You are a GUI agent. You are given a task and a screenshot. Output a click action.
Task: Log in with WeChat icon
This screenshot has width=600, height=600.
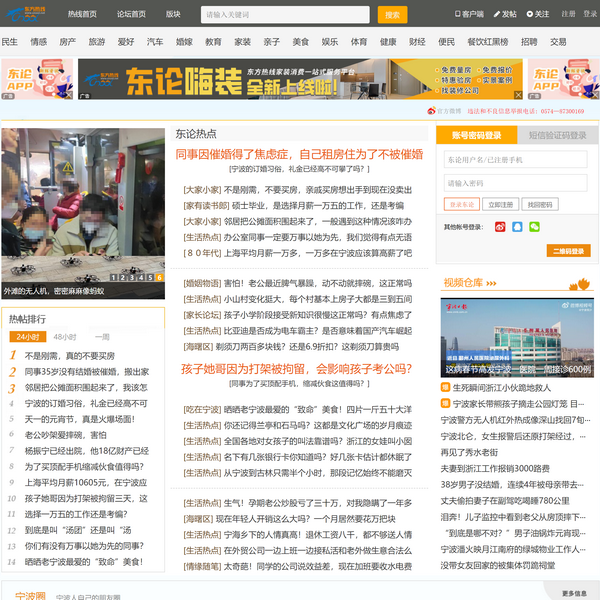pyautogui.click(x=534, y=227)
